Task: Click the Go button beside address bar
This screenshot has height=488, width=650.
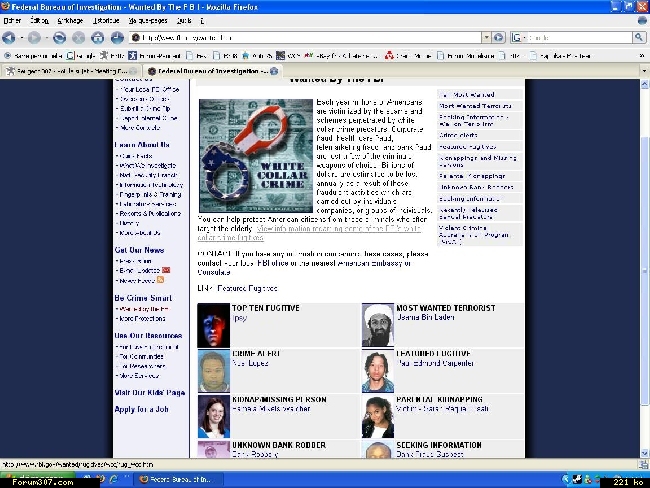Action: point(499,38)
